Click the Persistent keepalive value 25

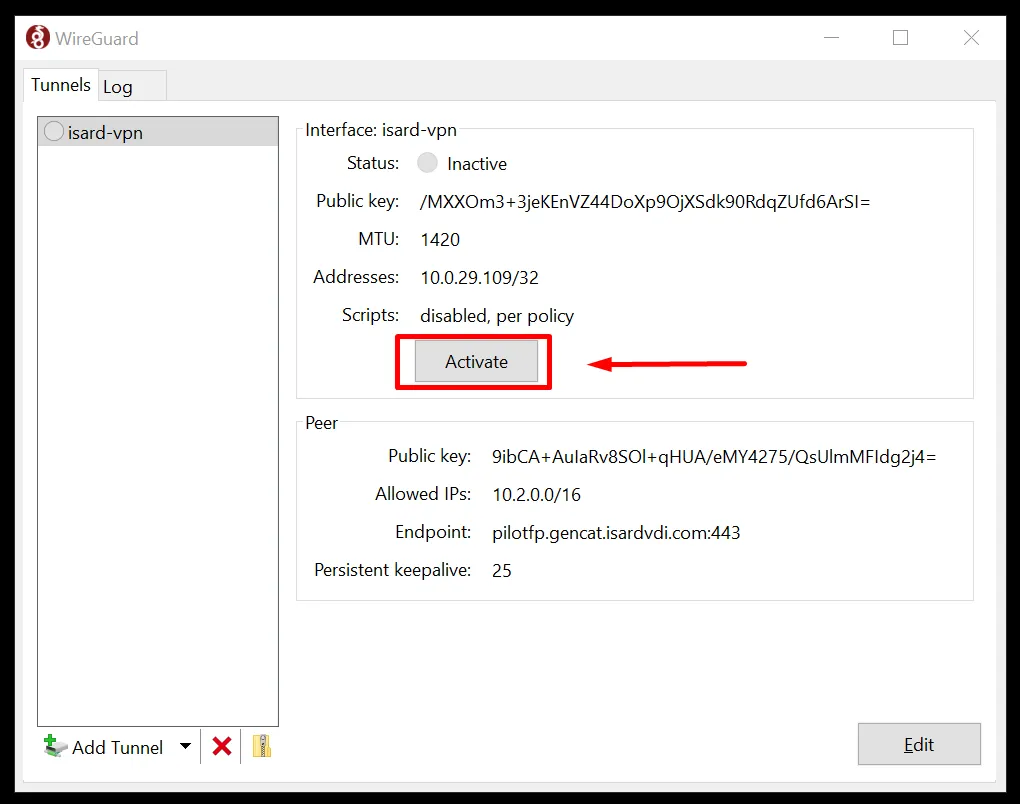[x=502, y=571]
